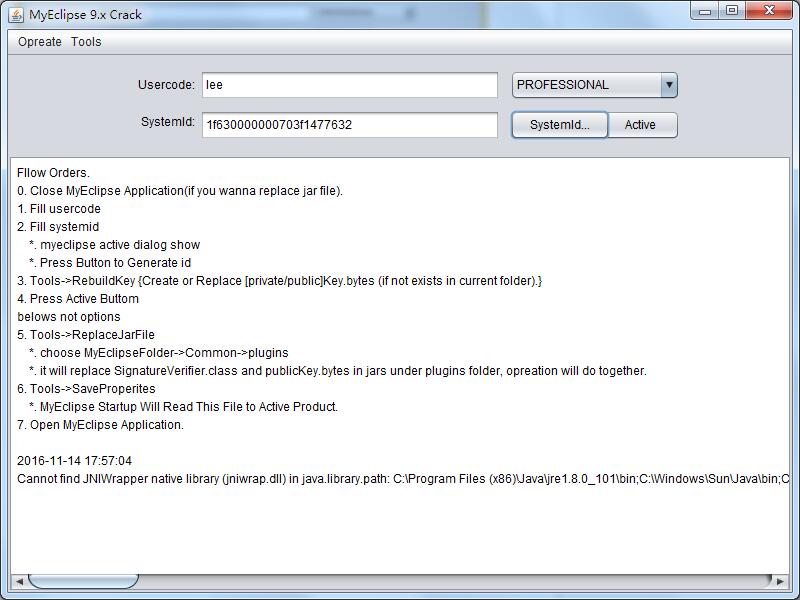Image resolution: width=800 pixels, height=600 pixels.
Task: Click 'it will replace SignatureVerifier.class' line
Action: 338,371
